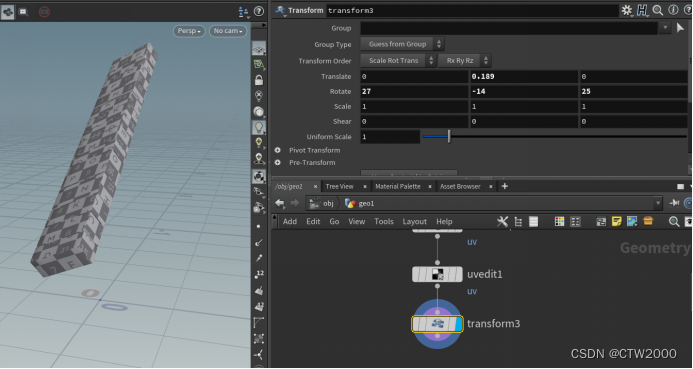Open the Tools menu in network editor
The height and width of the screenshot is (369, 693).
tap(384, 221)
